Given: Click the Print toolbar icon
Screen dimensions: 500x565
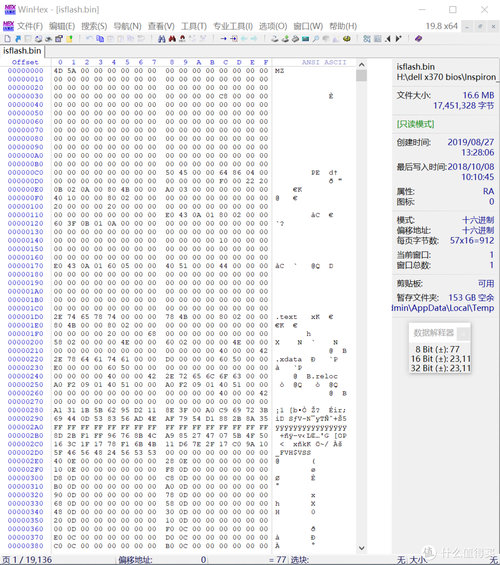Looking at the screenshot, I should click(x=48, y=39).
